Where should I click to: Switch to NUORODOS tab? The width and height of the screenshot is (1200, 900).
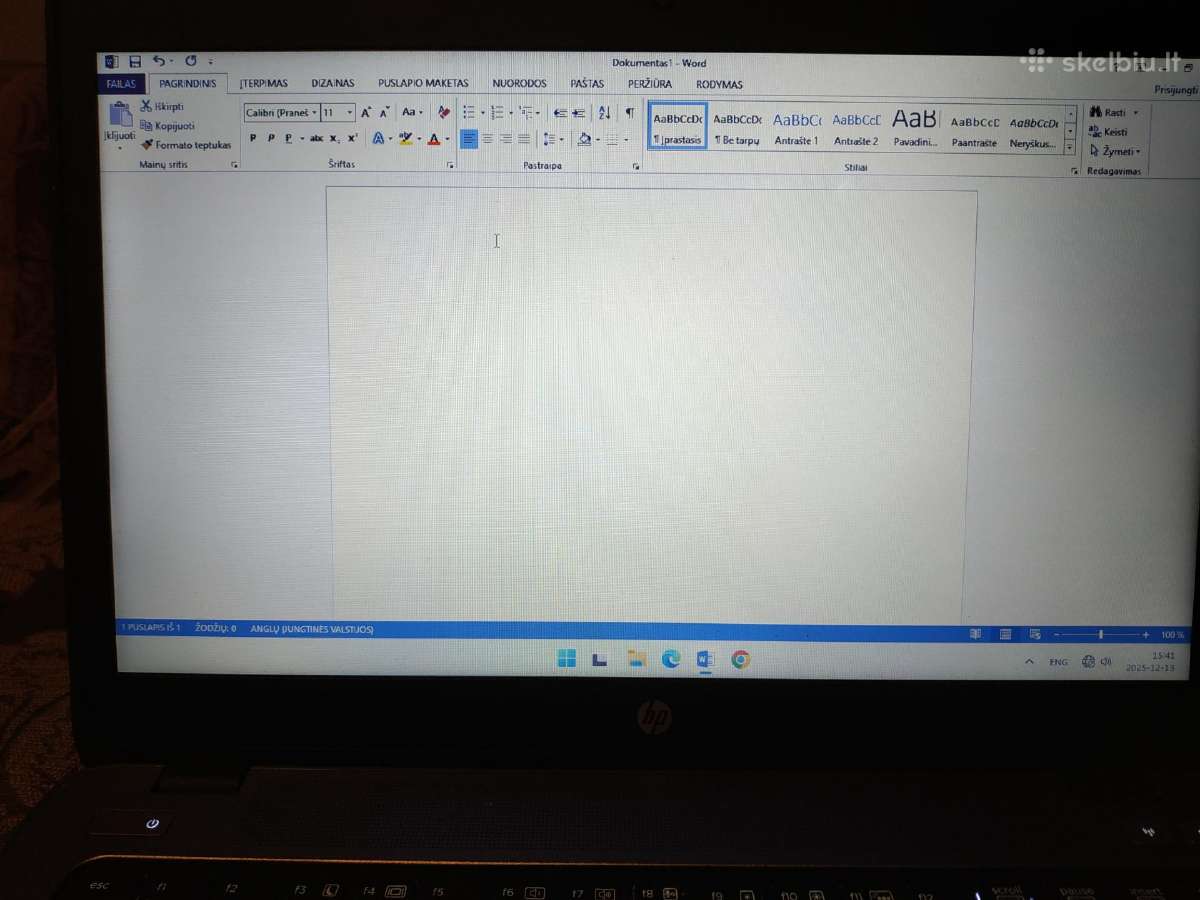coord(519,84)
